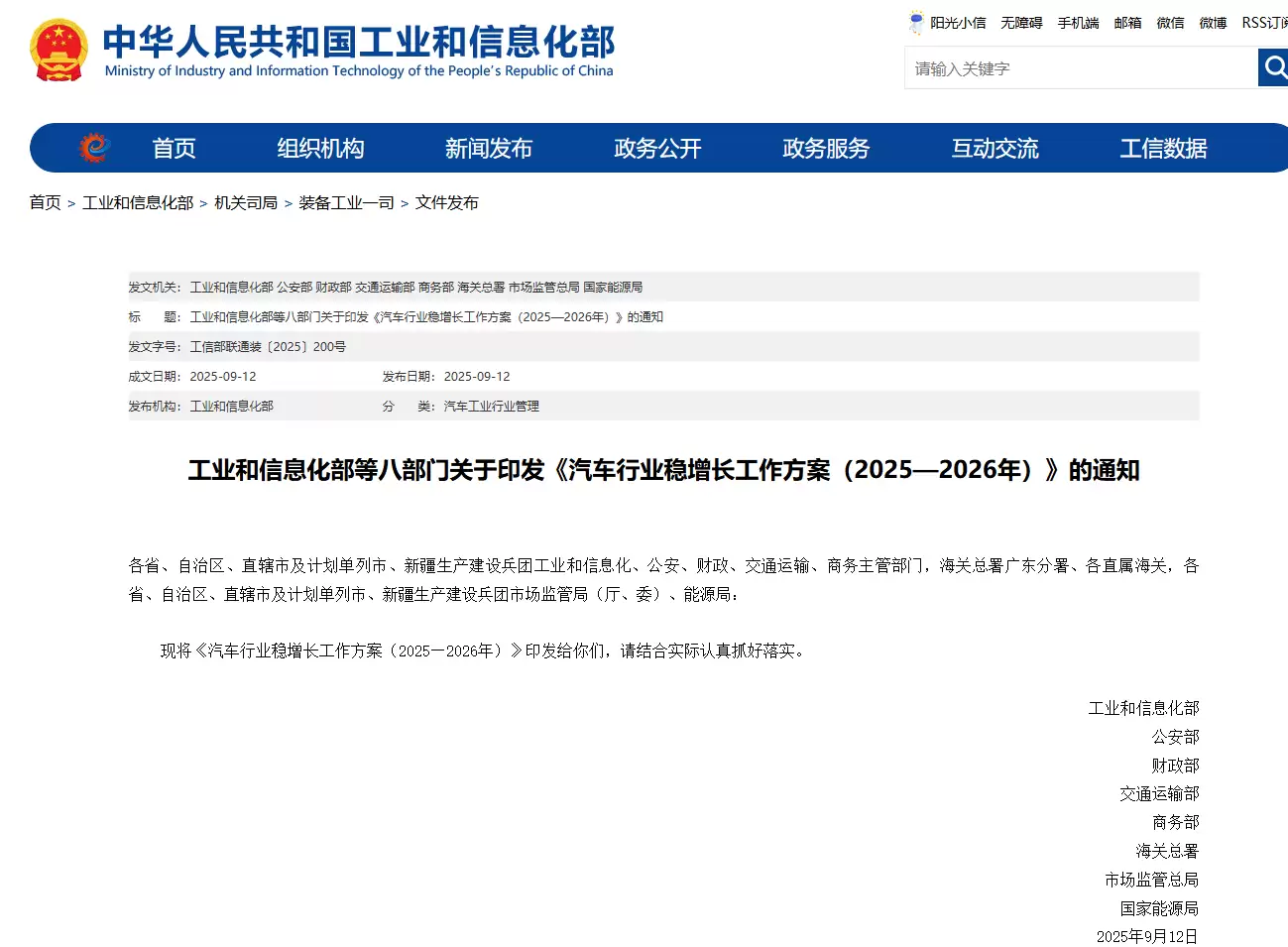1288x947 pixels.
Task: Open the 新闻发布 section
Action: 489,148
